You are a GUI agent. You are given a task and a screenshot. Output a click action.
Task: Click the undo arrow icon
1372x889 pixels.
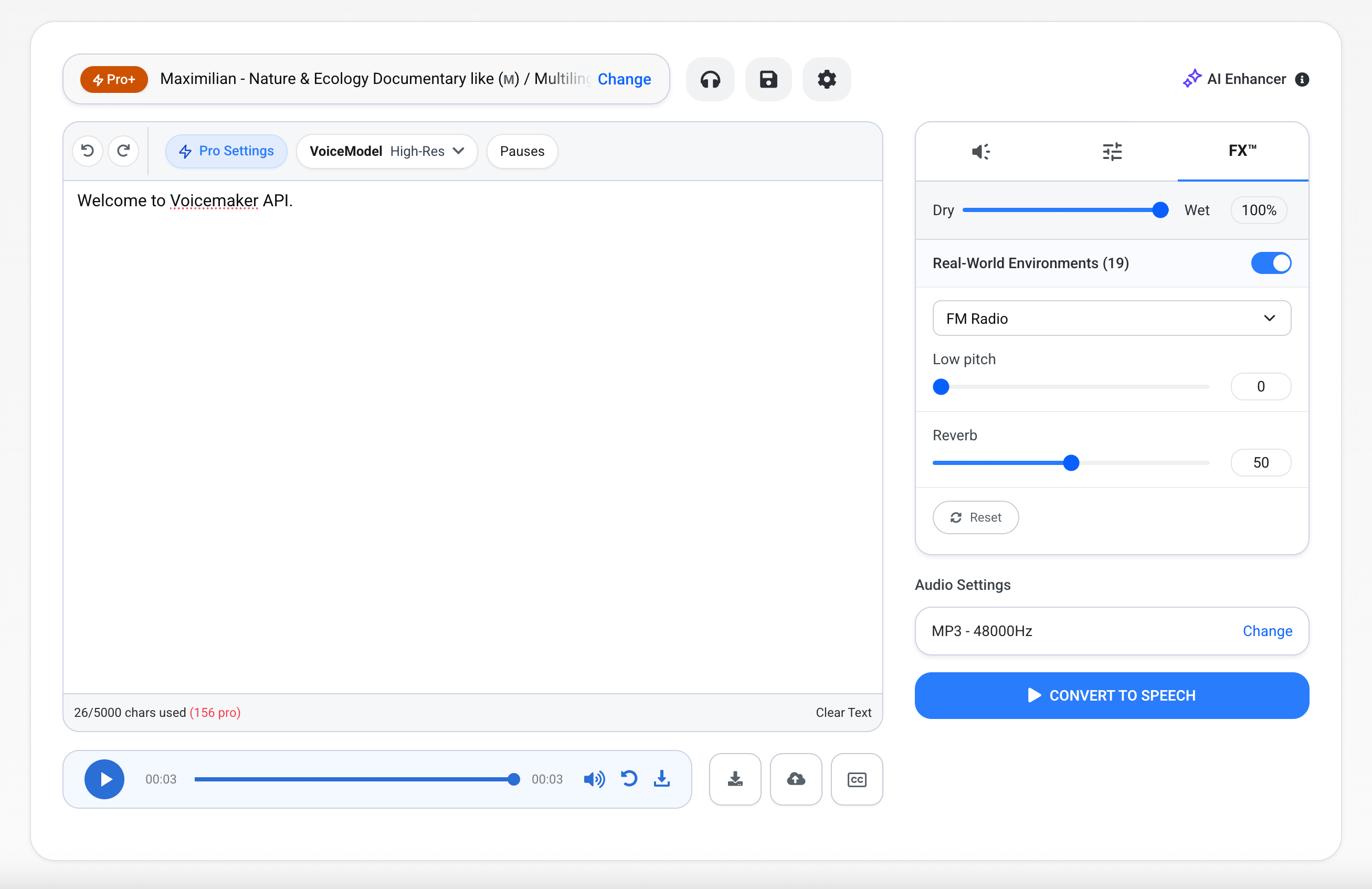[88, 151]
